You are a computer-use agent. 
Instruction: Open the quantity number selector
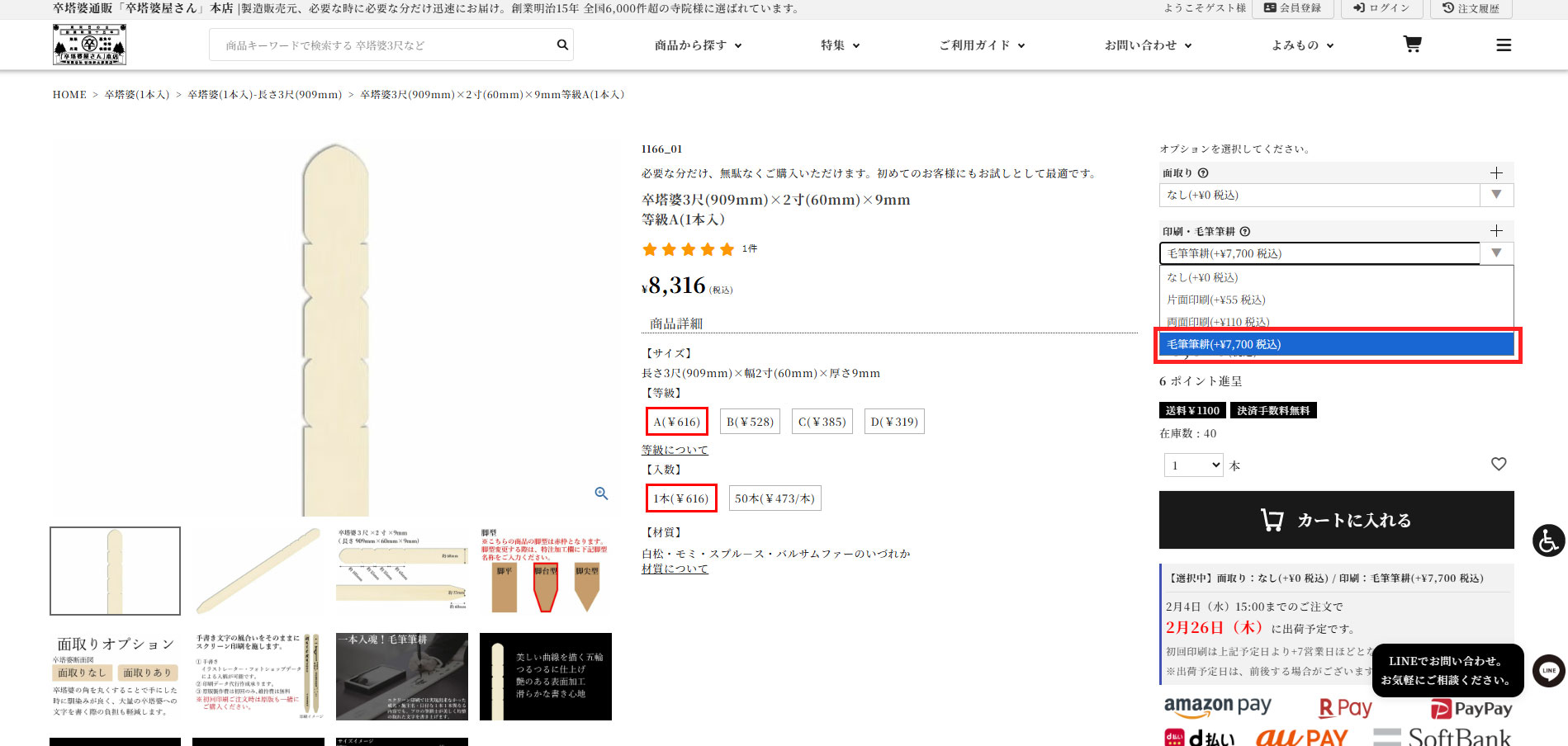1193,465
